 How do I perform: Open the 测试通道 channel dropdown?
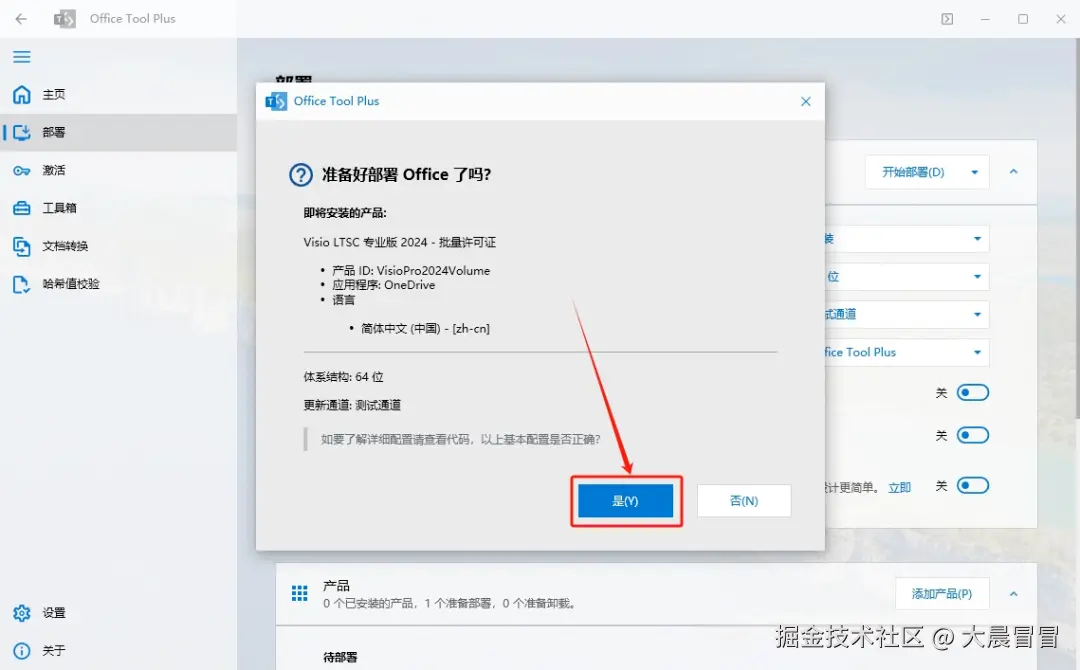point(907,315)
